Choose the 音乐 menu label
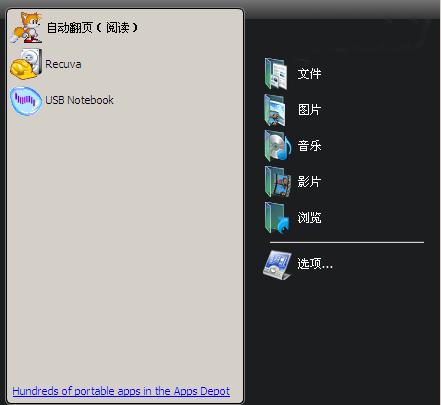441x405 pixels. 309,146
